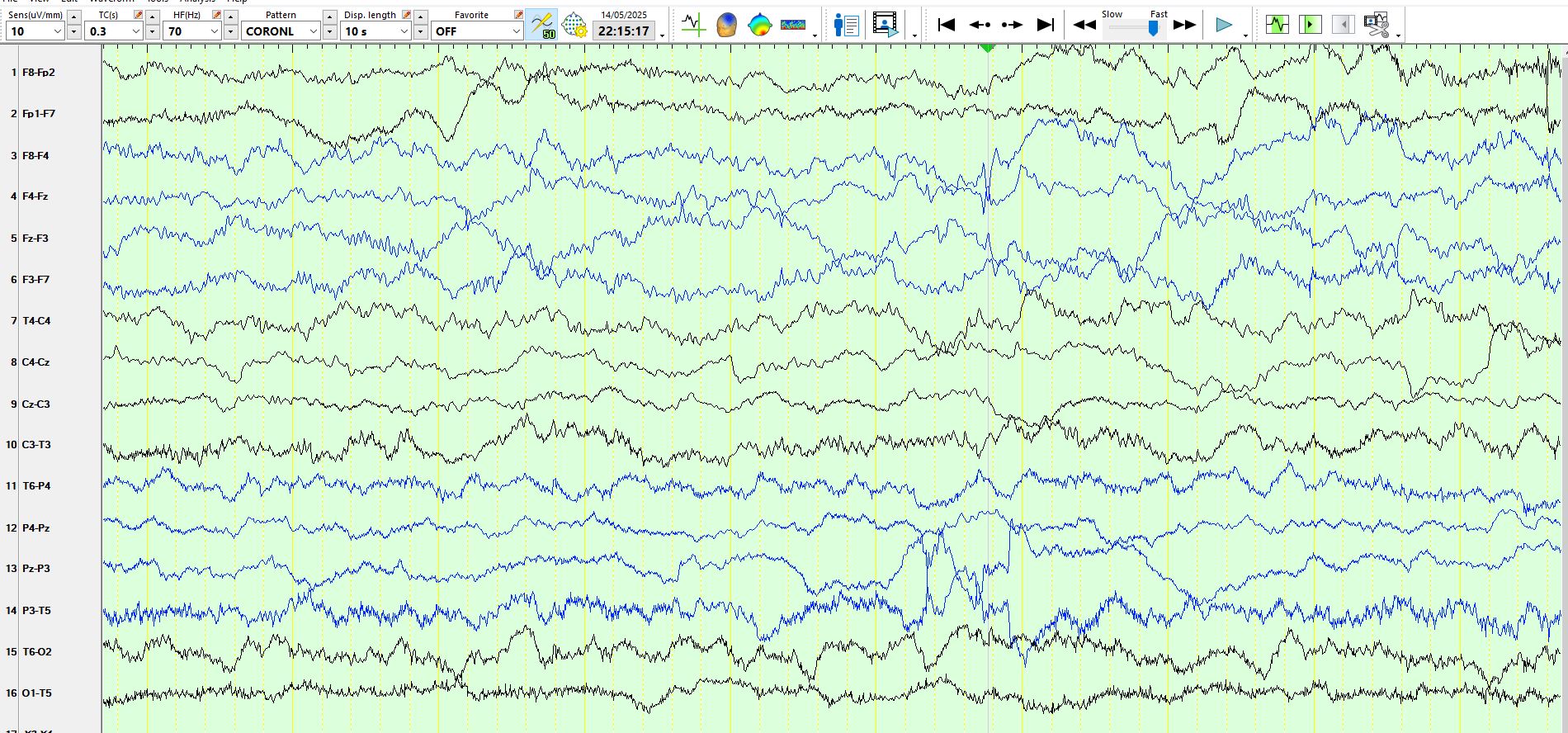The image size is (1568, 733).
Task: Select channel label F8-Fp2
Action: pyautogui.click(x=39, y=73)
